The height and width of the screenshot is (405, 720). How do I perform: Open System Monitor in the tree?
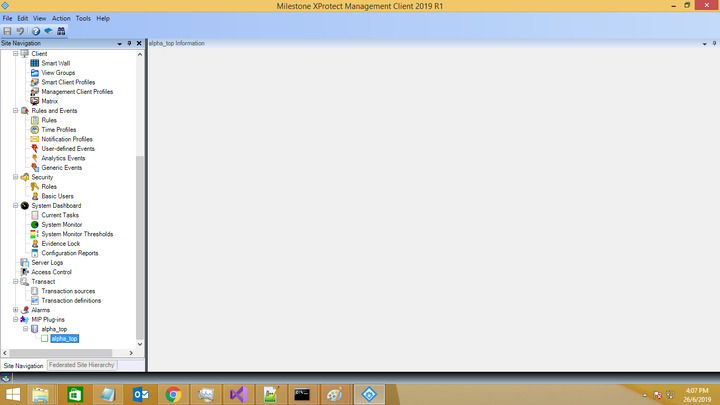(62, 224)
